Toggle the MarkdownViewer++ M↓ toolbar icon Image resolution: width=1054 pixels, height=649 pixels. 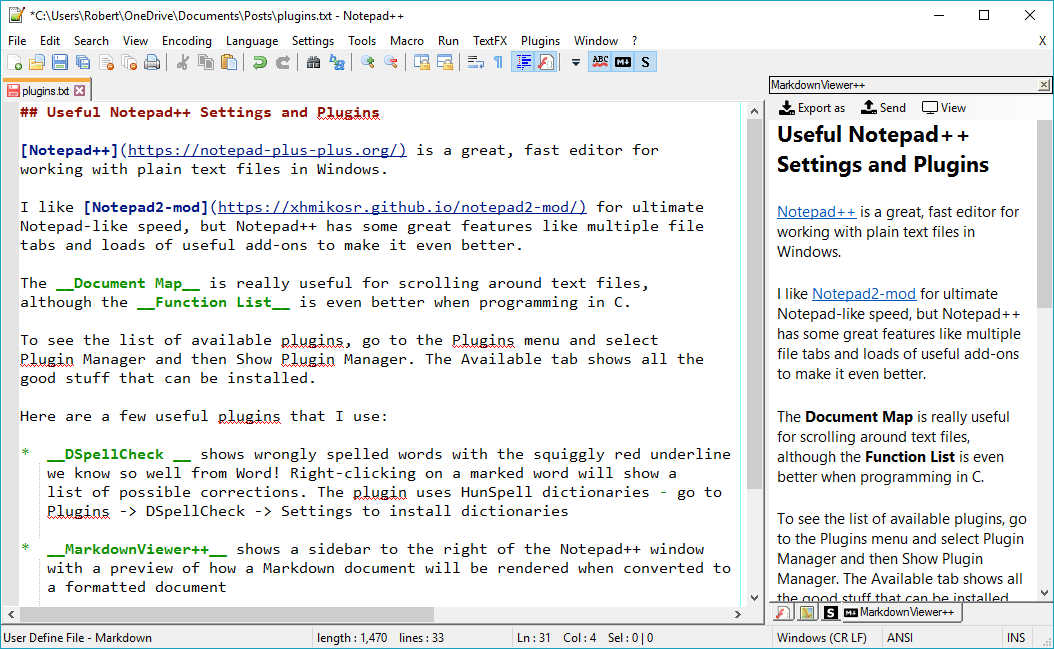tap(623, 63)
